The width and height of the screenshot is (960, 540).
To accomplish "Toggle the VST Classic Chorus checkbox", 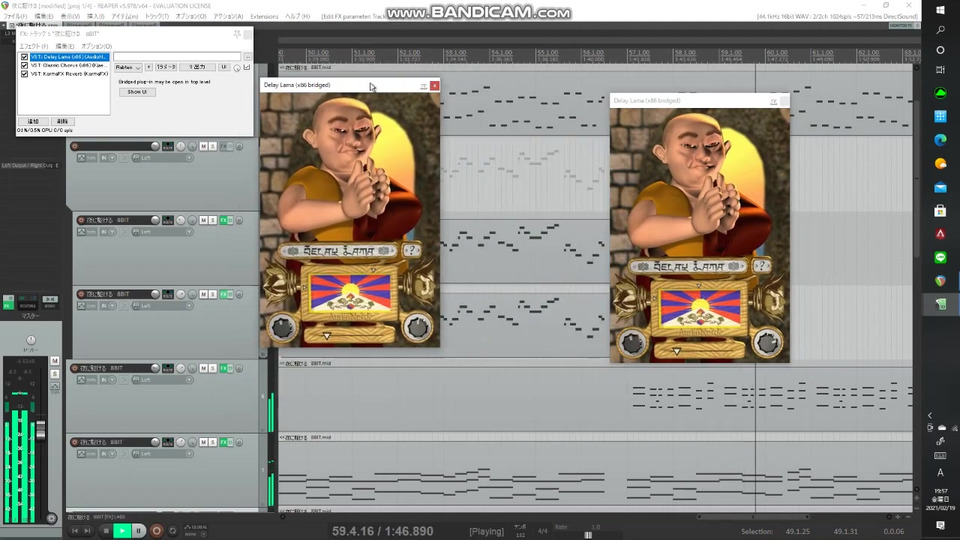I will [24, 65].
